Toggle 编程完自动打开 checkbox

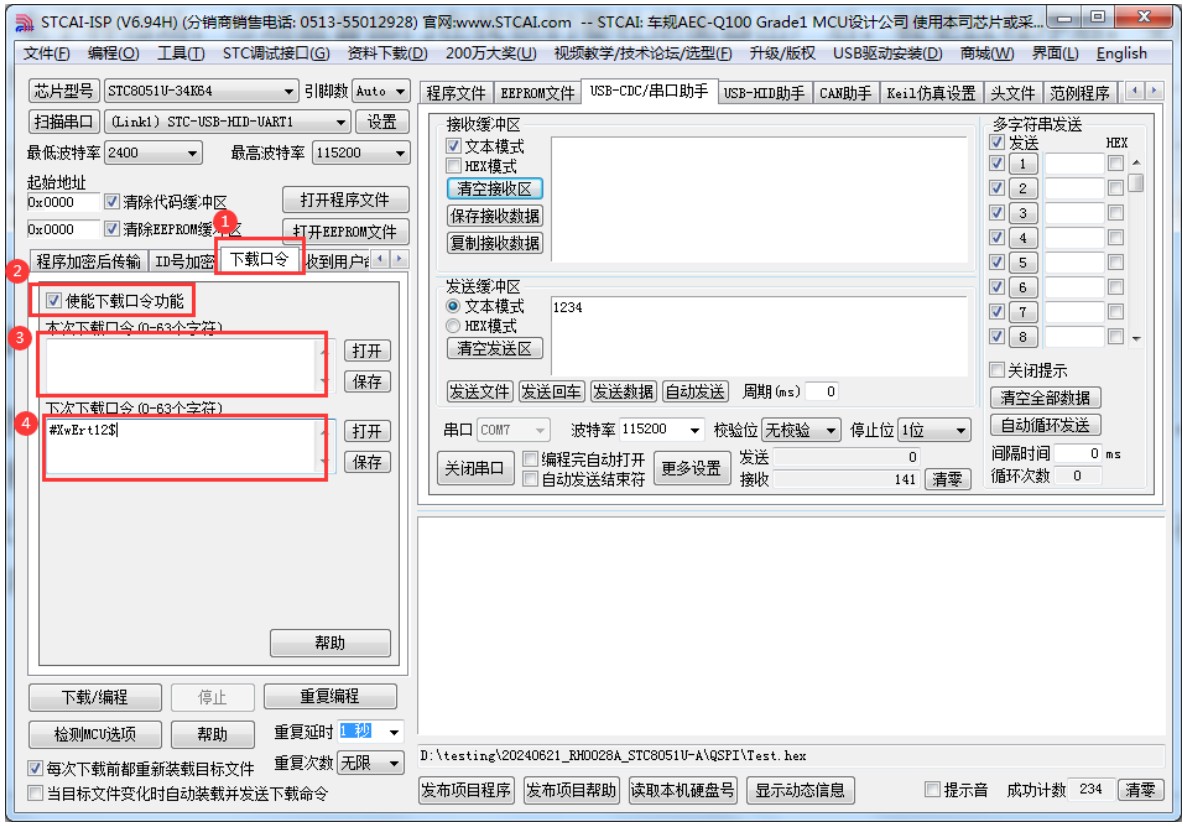point(530,459)
